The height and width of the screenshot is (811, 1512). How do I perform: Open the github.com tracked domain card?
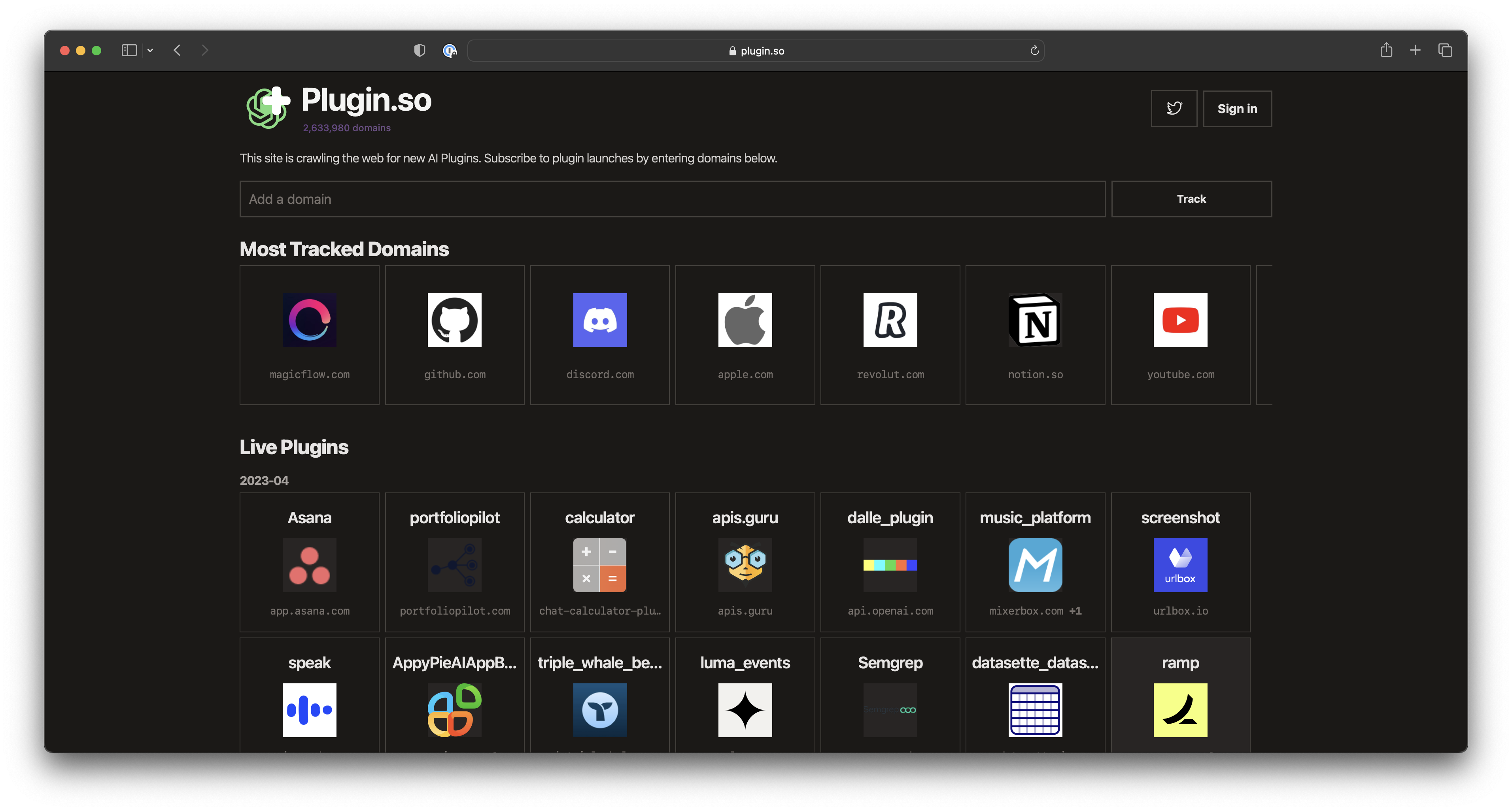coord(454,335)
